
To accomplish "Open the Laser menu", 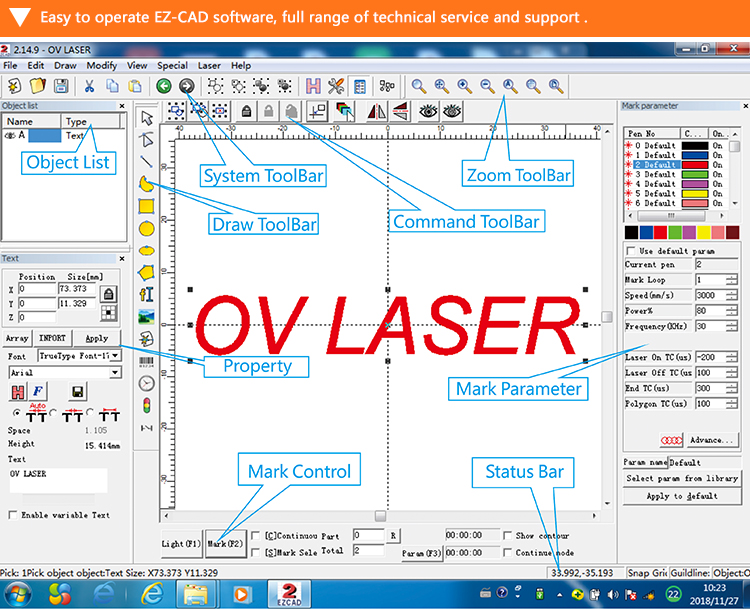I will pos(209,66).
